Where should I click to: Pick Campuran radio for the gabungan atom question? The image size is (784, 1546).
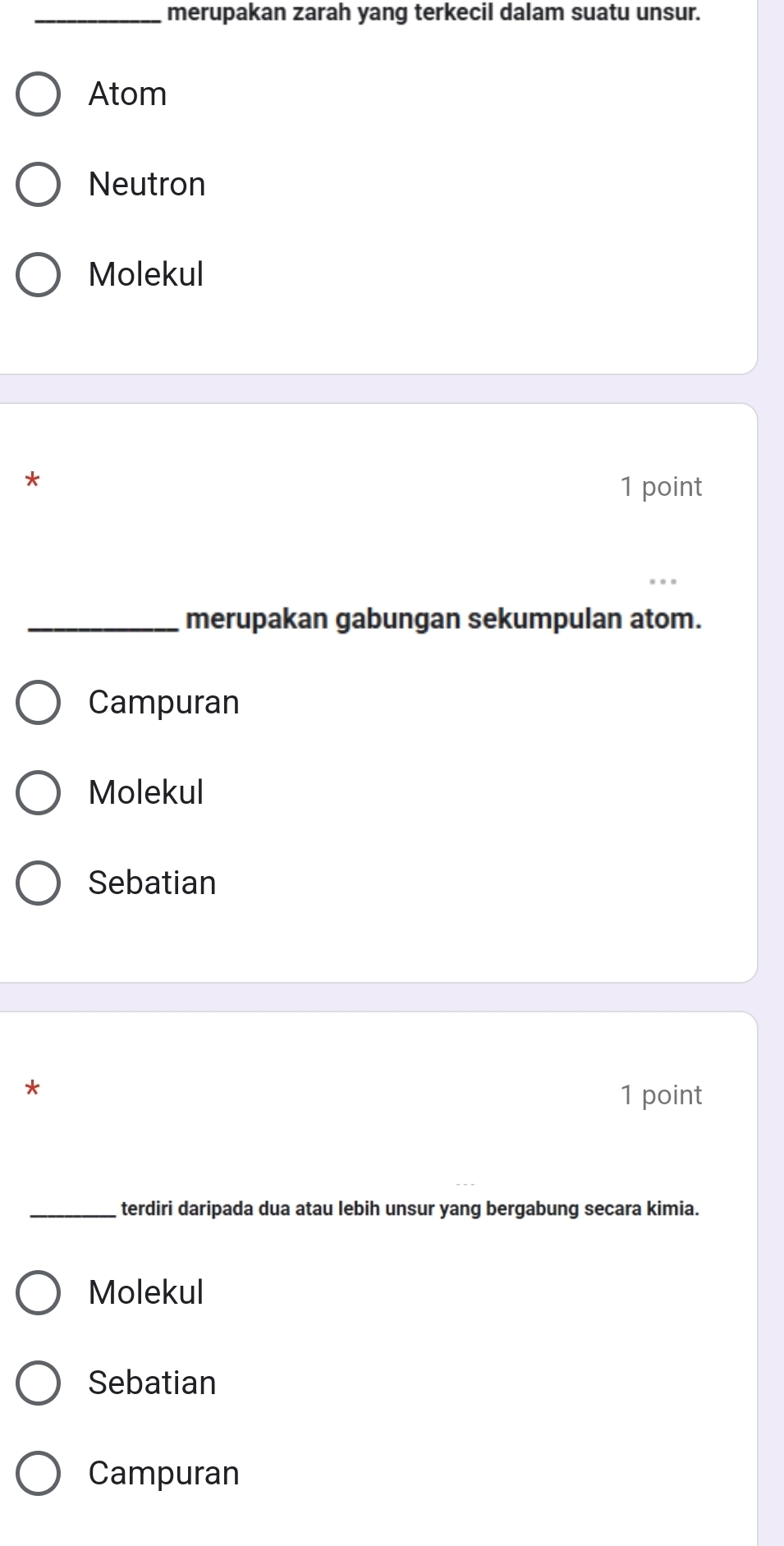(x=38, y=703)
